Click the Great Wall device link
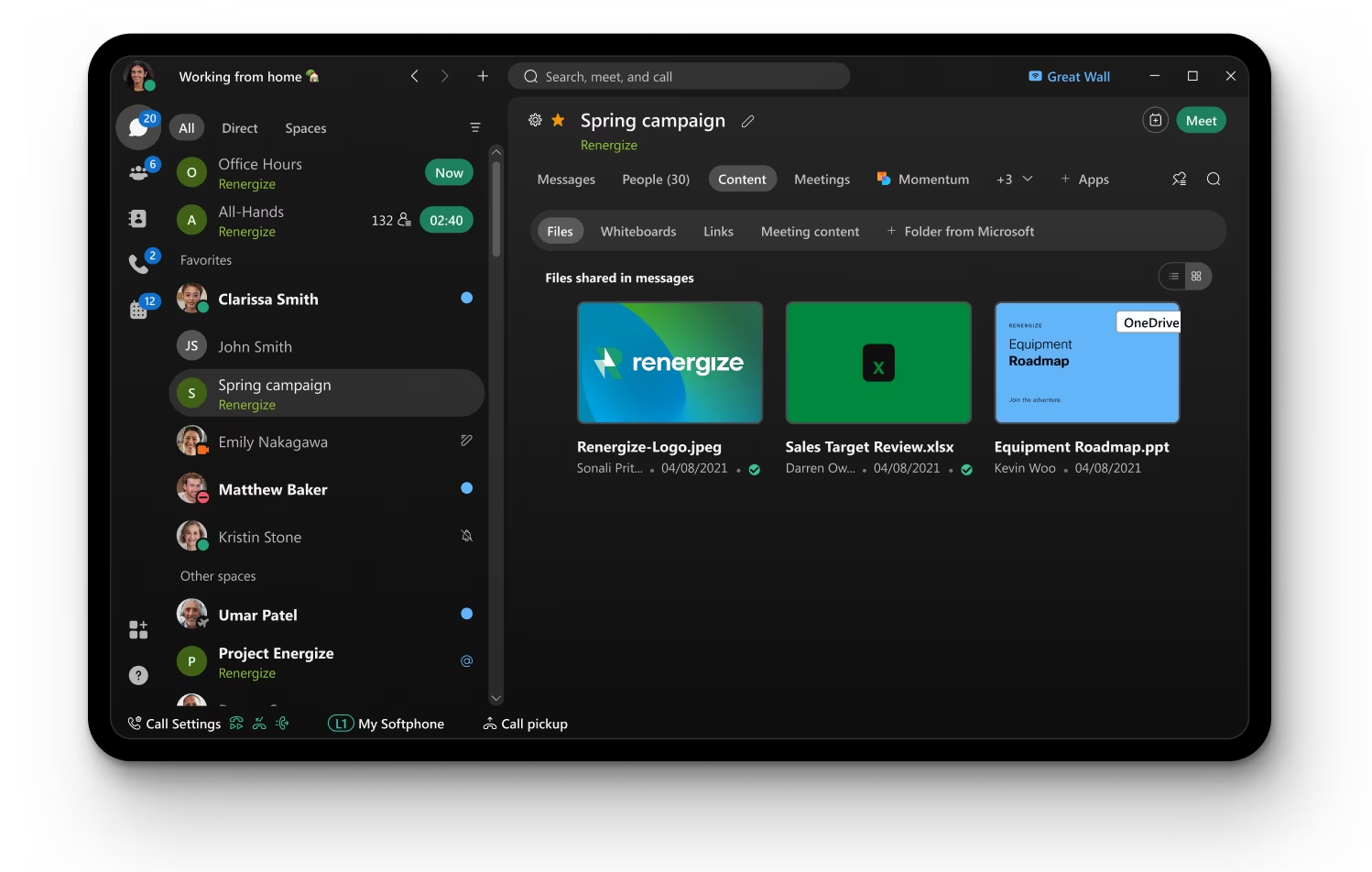 coord(1070,77)
